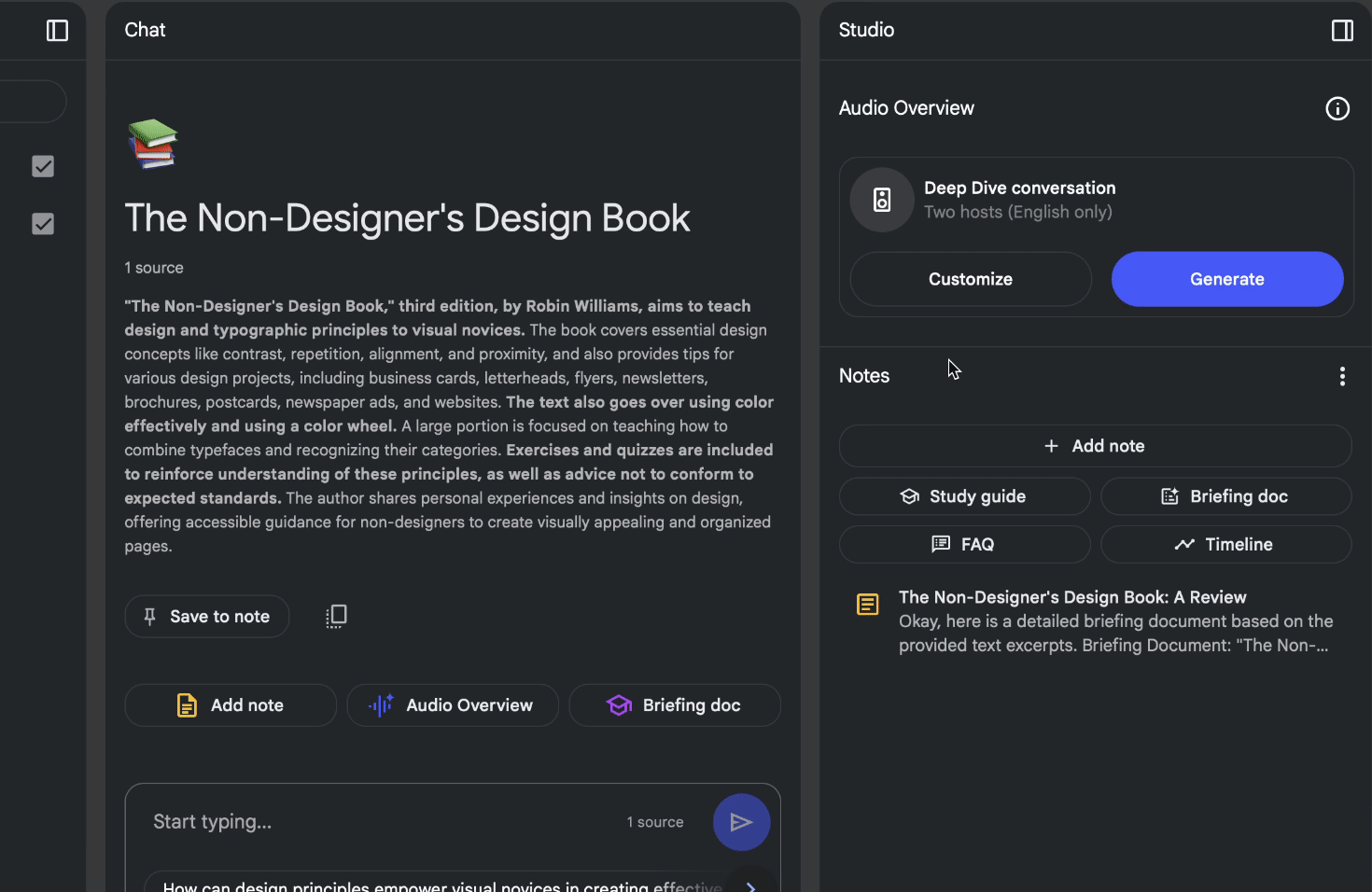Click Audio Overview chip in chat
The height and width of the screenshot is (892, 1372).
[453, 705]
